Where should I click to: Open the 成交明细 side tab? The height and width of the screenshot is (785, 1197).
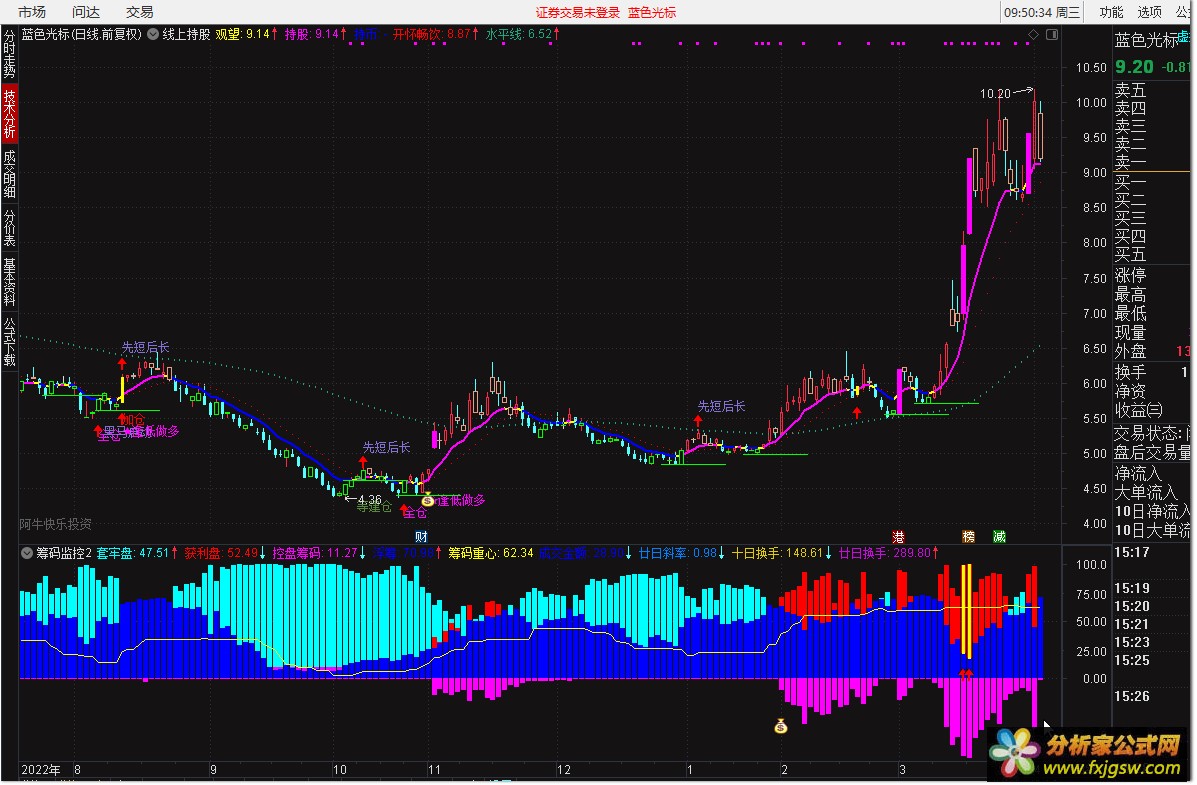coord(9,174)
